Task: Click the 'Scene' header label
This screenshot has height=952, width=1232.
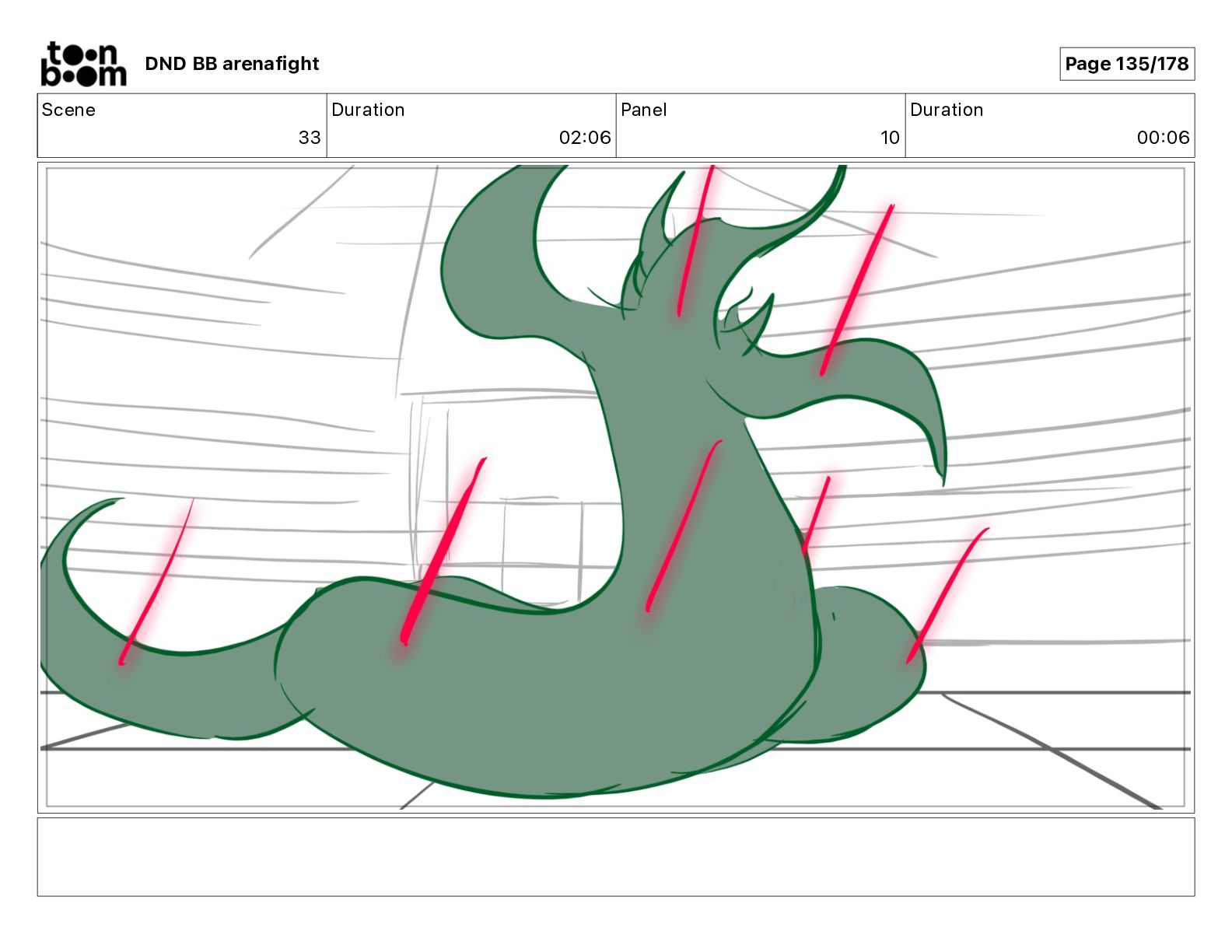Action: point(68,110)
